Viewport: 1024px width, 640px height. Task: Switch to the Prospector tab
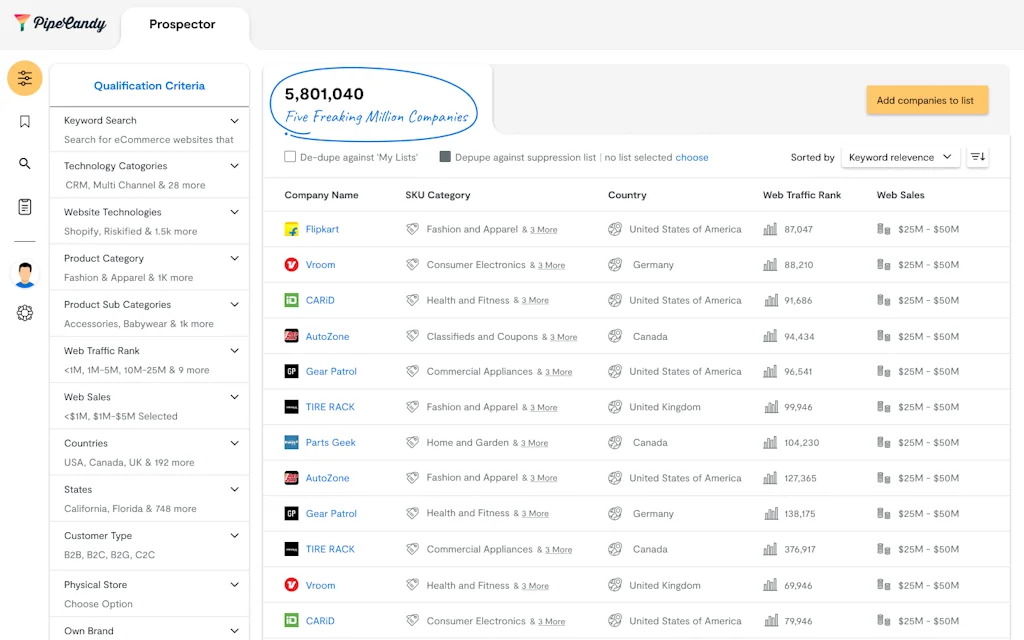tap(184, 24)
